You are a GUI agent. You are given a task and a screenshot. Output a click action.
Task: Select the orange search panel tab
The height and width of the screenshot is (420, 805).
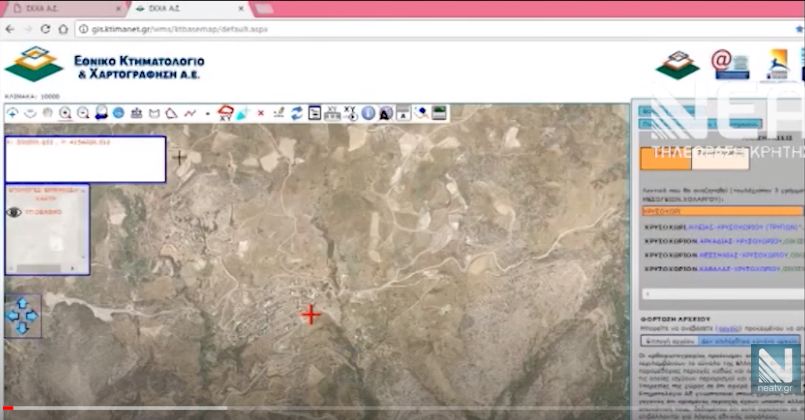(x=665, y=158)
